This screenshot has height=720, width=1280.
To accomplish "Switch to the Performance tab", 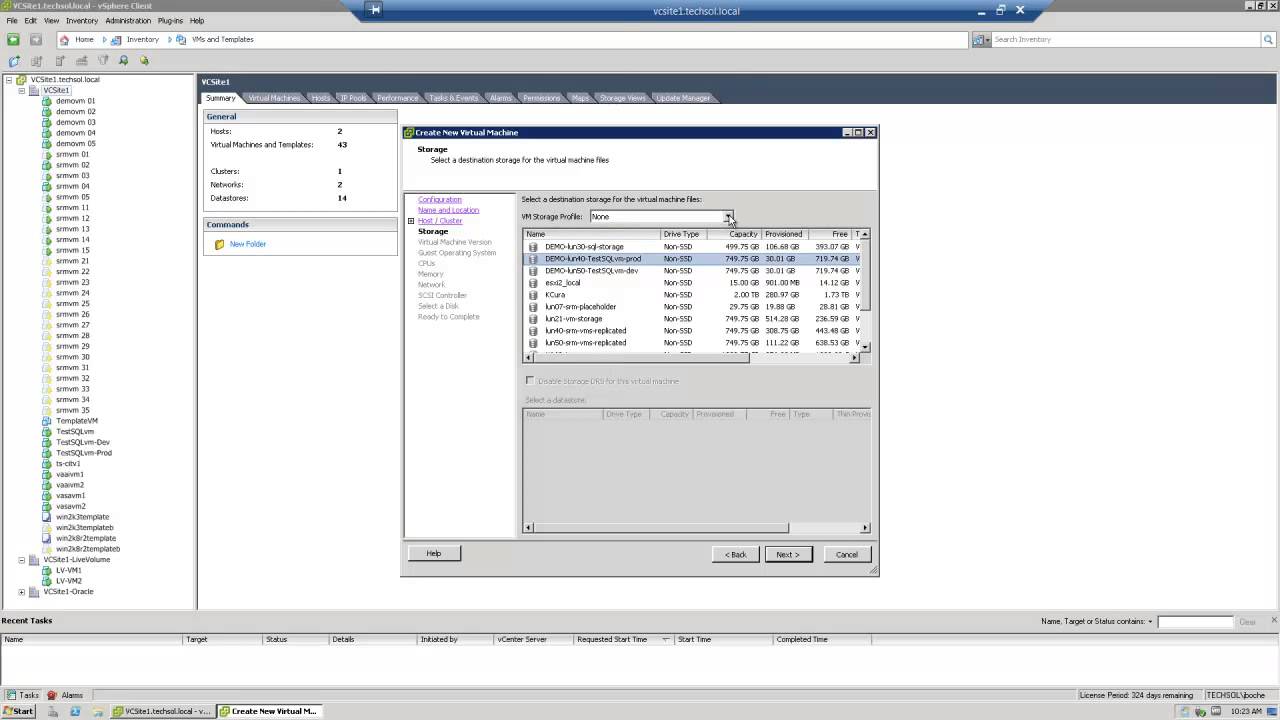I will click(397, 98).
